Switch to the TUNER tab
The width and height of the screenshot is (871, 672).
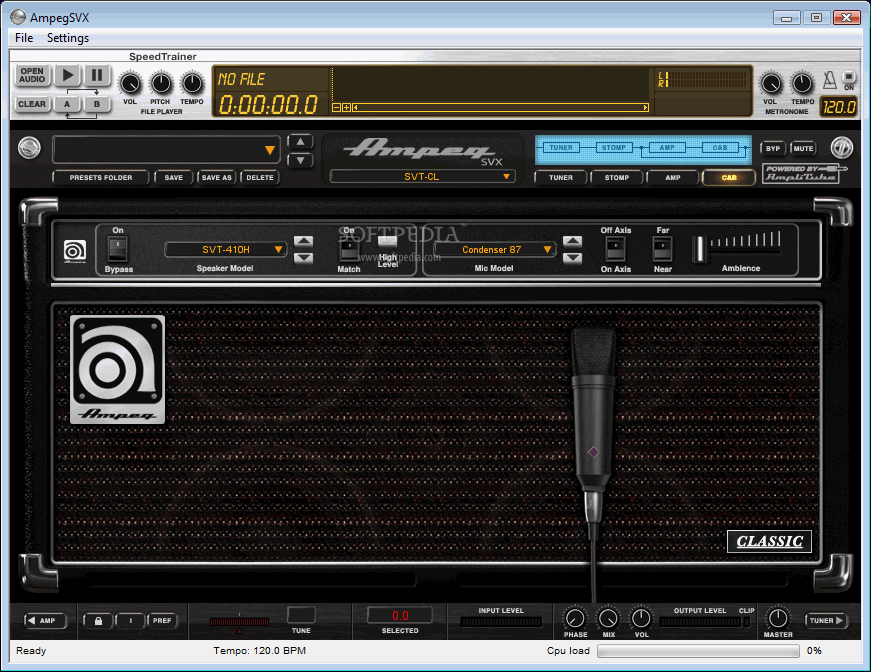click(561, 178)
